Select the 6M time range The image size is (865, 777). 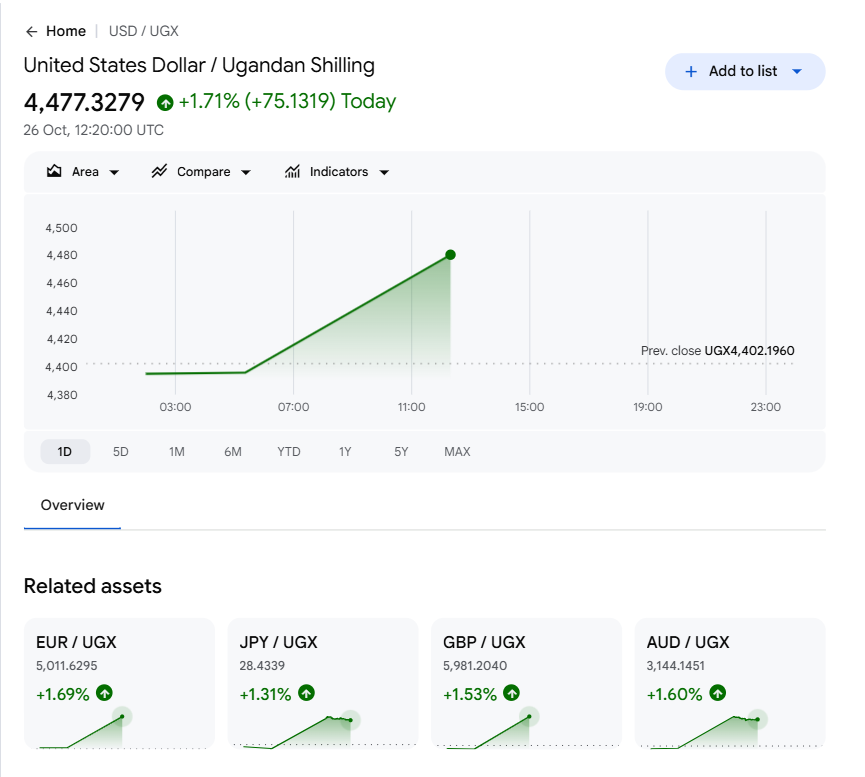[233, 451]
